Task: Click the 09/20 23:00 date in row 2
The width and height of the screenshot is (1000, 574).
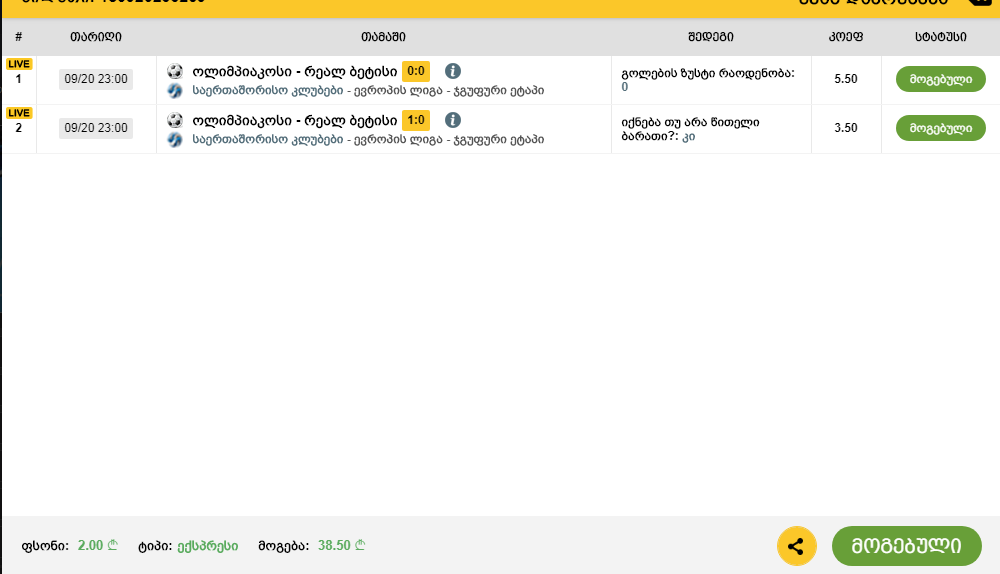Action: 96,128
